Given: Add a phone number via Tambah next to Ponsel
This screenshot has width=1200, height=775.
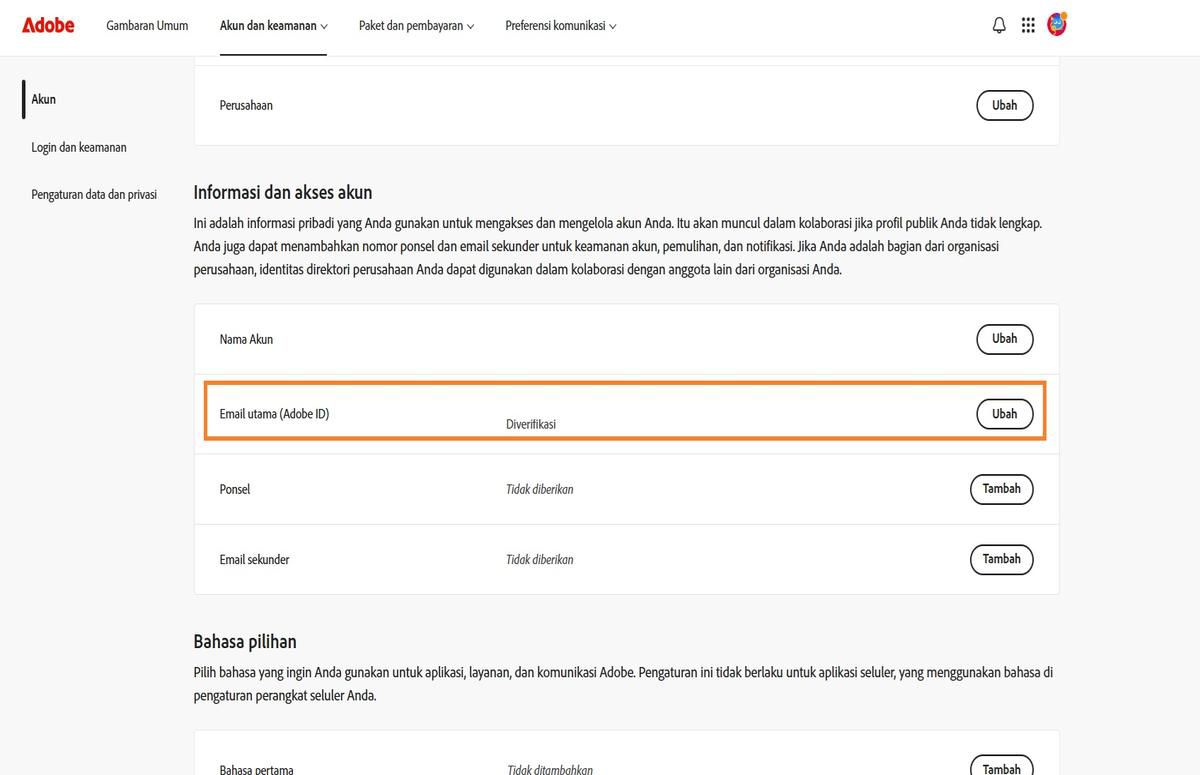Looking at the screenshot, I should [x=1001, y=489].
